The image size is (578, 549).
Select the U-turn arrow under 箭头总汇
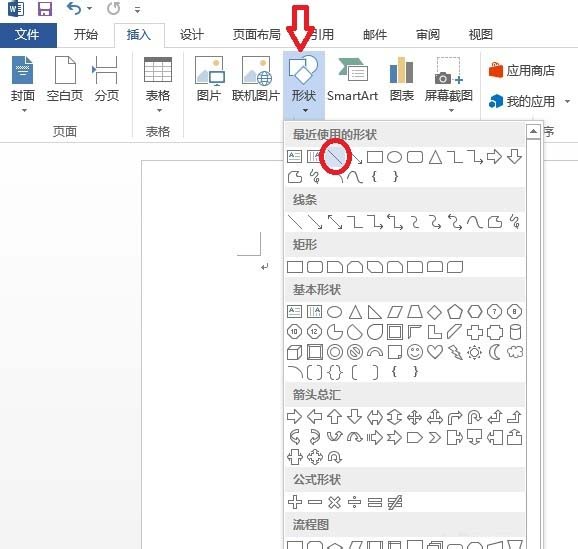point(474,417)
